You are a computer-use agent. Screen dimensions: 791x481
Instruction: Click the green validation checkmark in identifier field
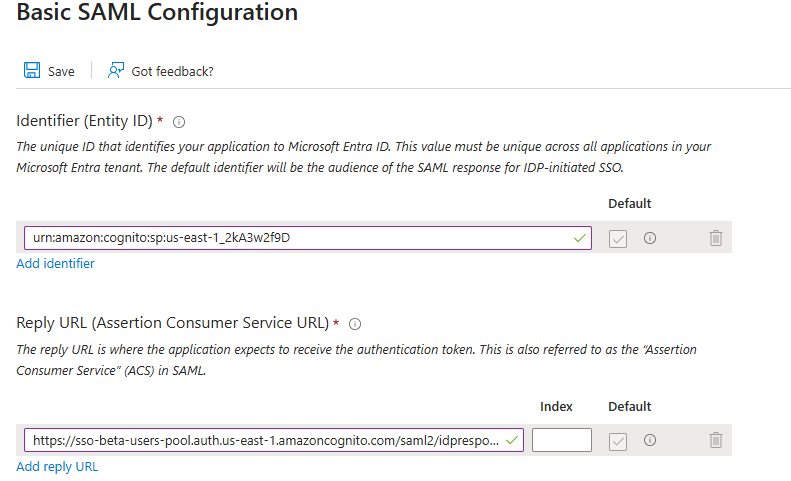click(580, 238)
